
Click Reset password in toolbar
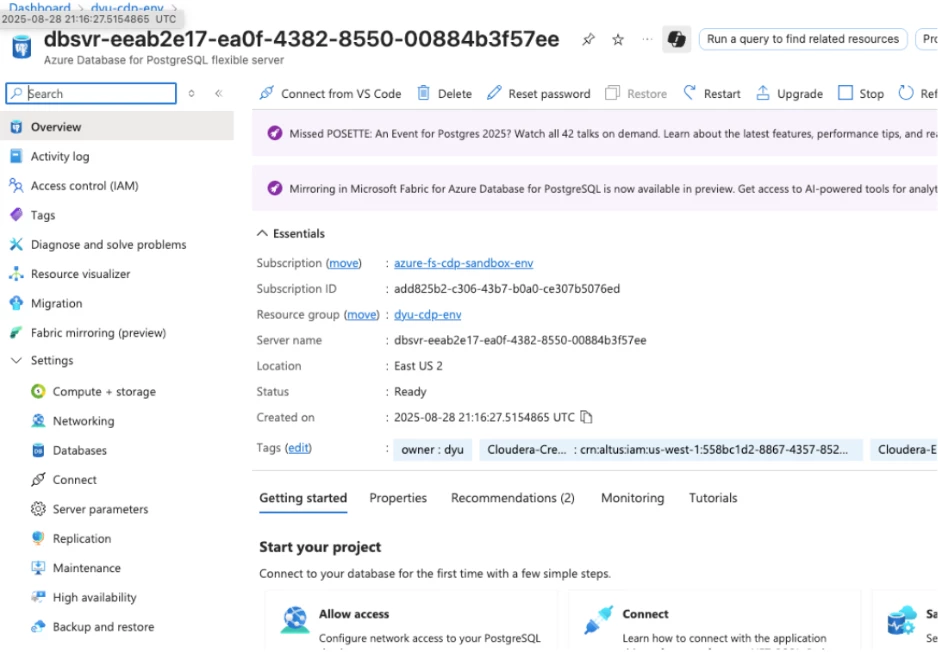click(538, 93)
